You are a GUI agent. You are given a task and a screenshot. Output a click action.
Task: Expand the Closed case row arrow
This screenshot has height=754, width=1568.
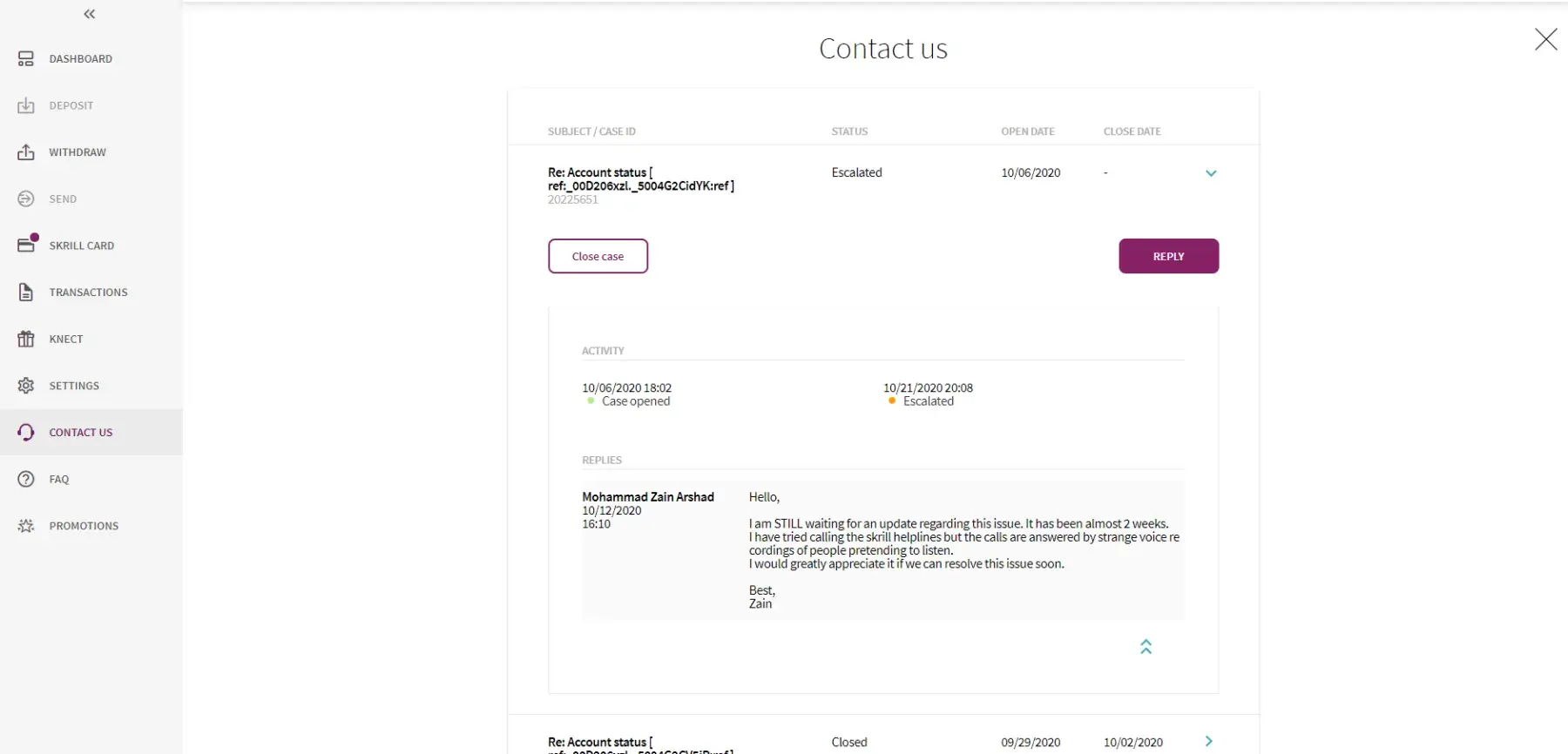coord(1209,741)
